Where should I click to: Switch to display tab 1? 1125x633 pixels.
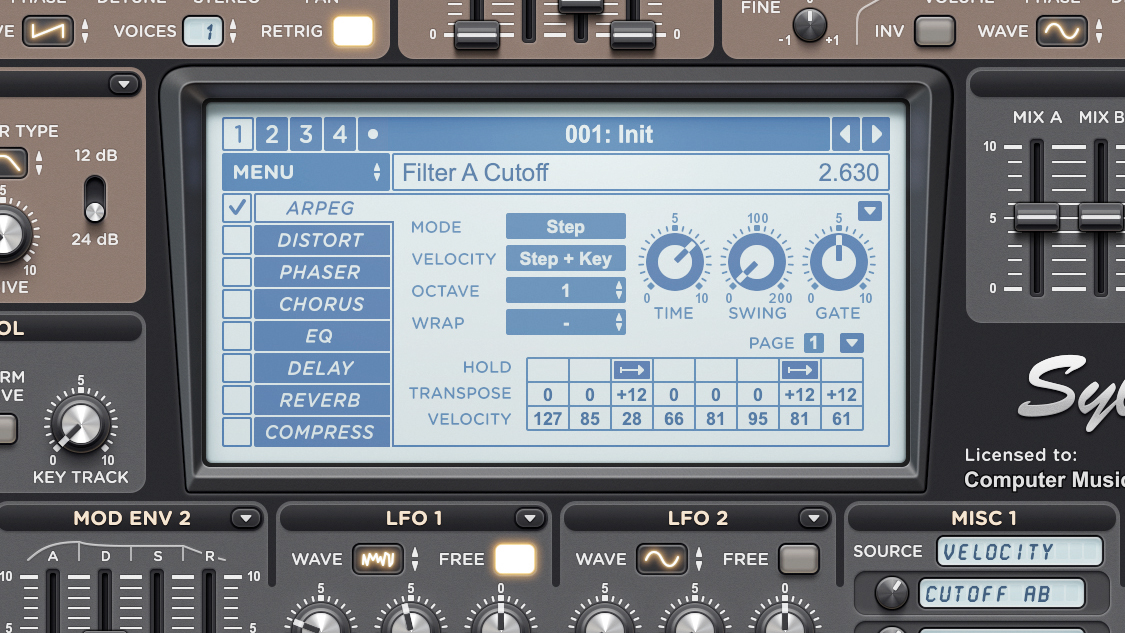237,134
